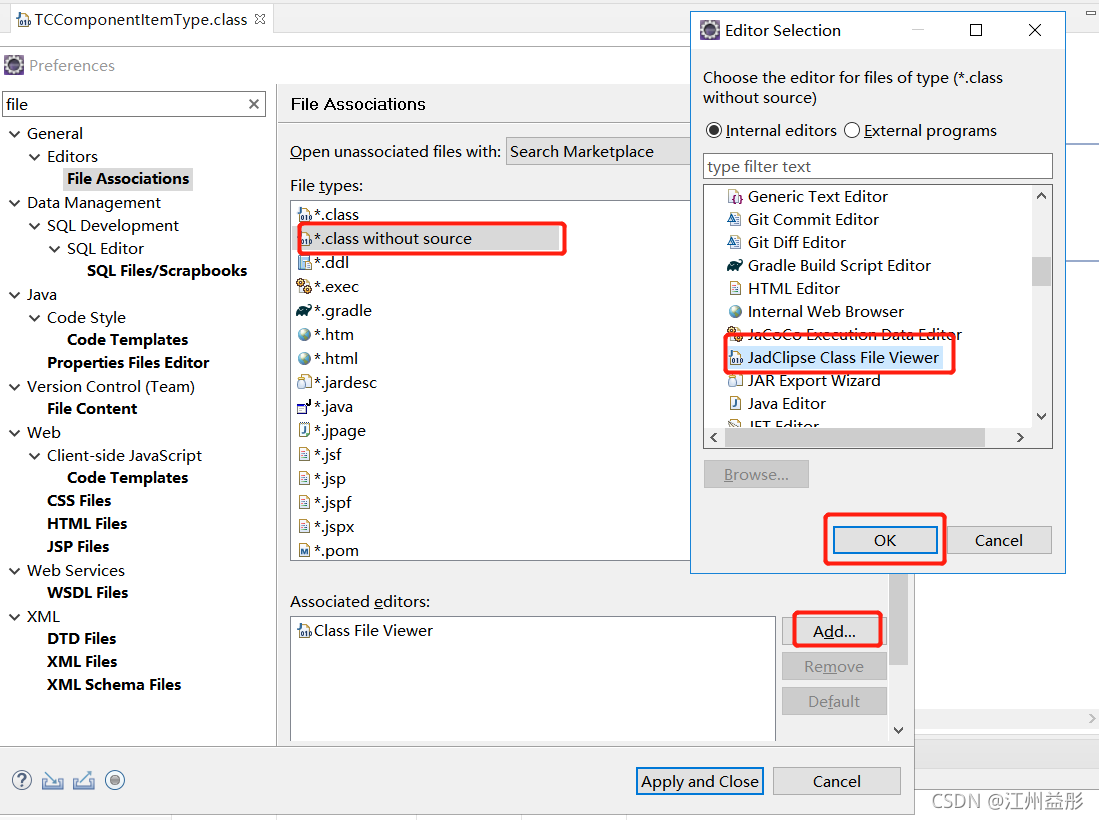
Task: Click the oomph preference recorder icon
Action: point(115,780)
